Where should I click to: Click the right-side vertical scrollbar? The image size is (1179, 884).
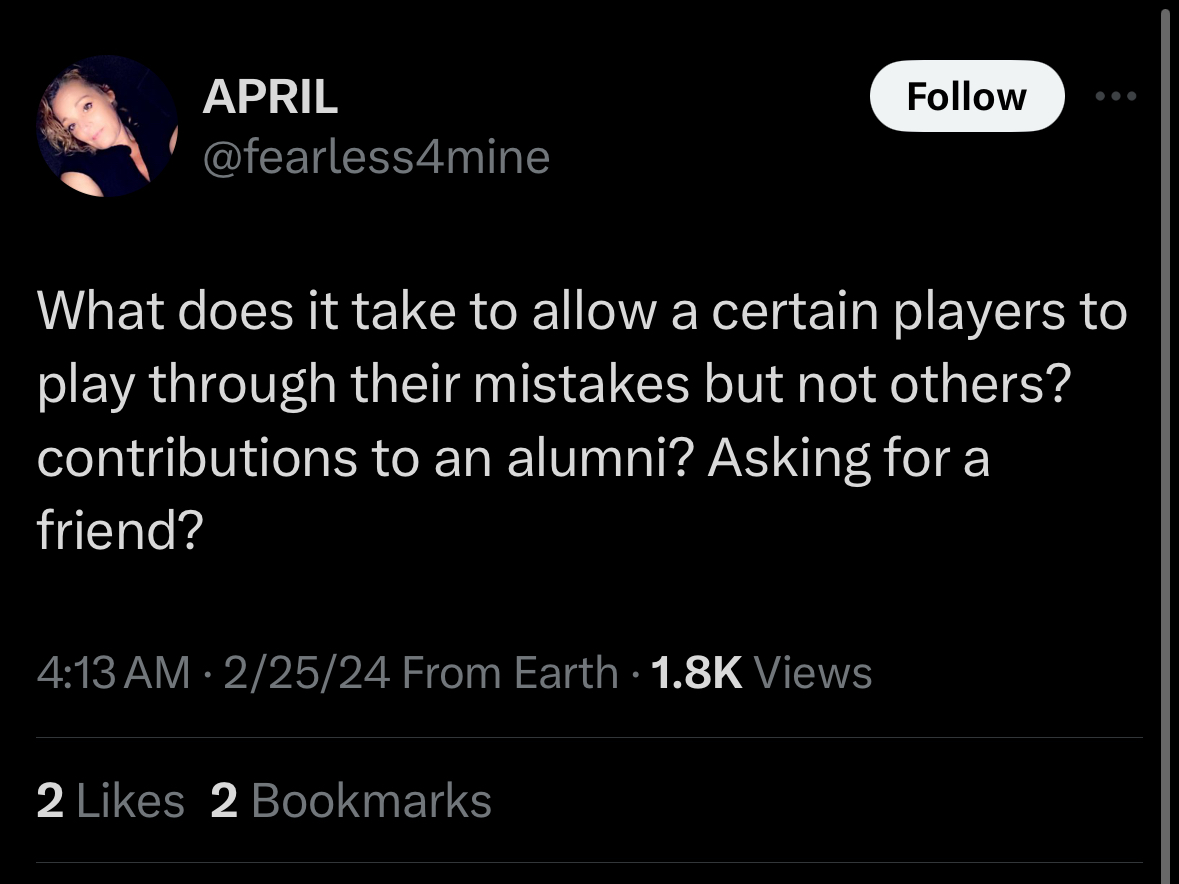[x=1164, y=440]
